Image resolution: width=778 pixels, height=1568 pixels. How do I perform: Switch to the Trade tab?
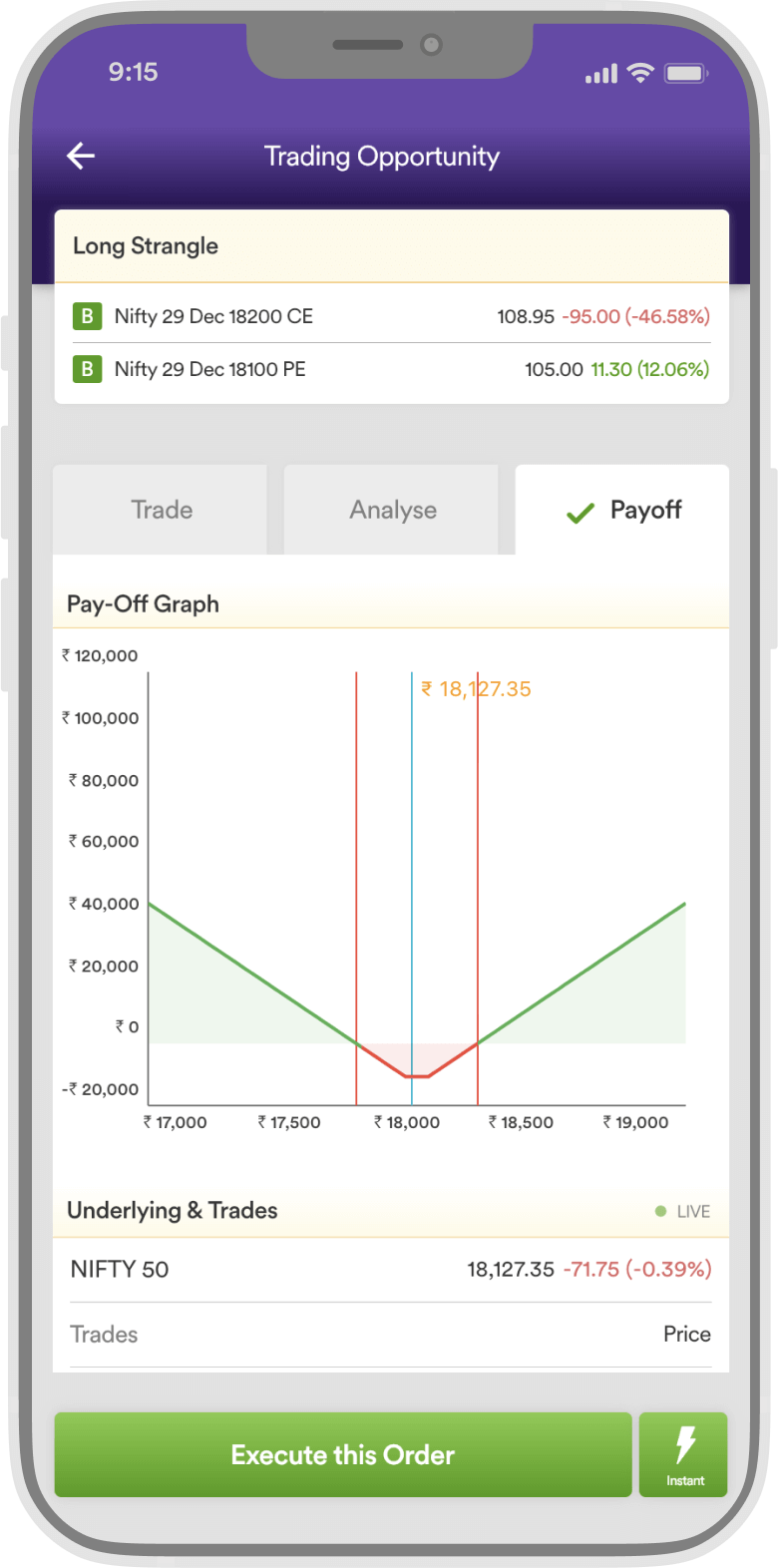pos(161,510)
